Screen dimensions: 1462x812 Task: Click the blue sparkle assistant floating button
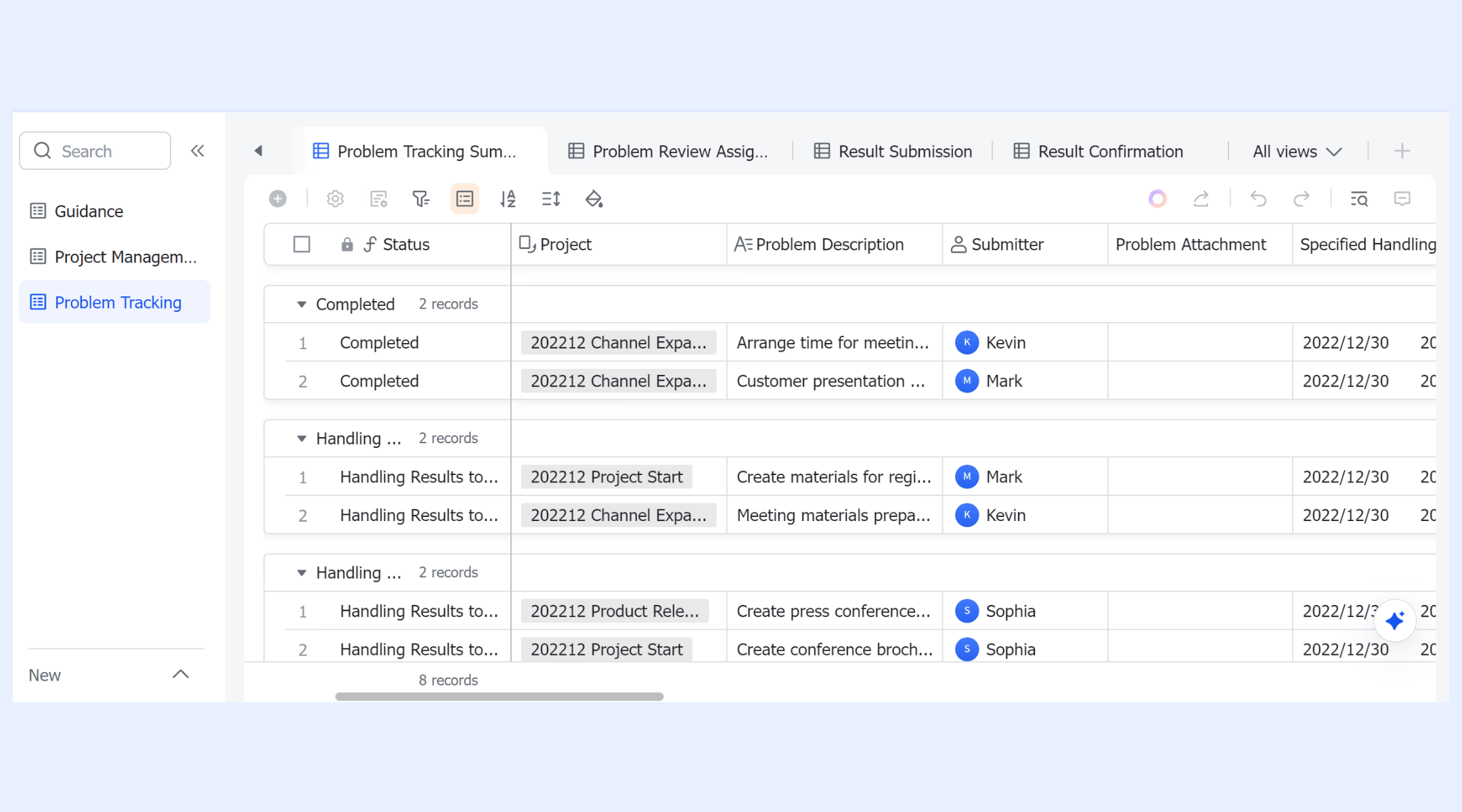point(1395,620)
